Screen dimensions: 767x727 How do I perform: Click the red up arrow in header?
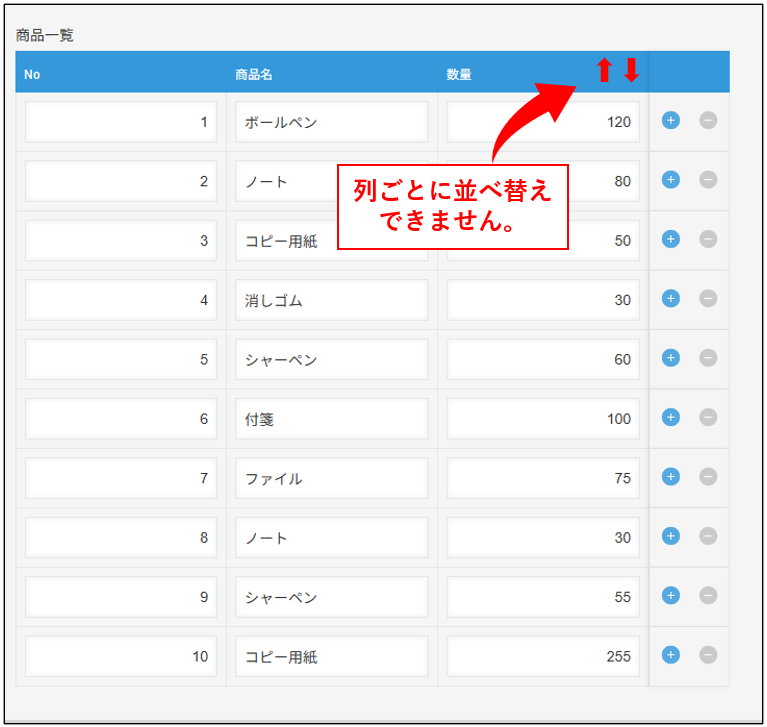(x=603, y=70)
